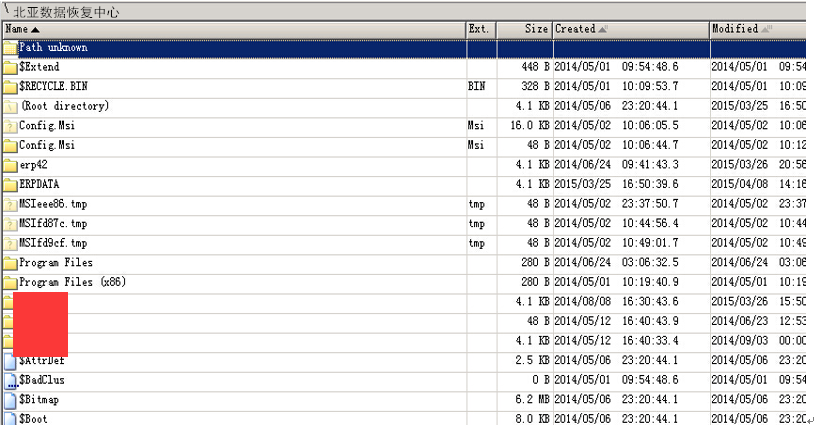
Task: Click the modified date 2014/06/23
Action: (739, 321)
